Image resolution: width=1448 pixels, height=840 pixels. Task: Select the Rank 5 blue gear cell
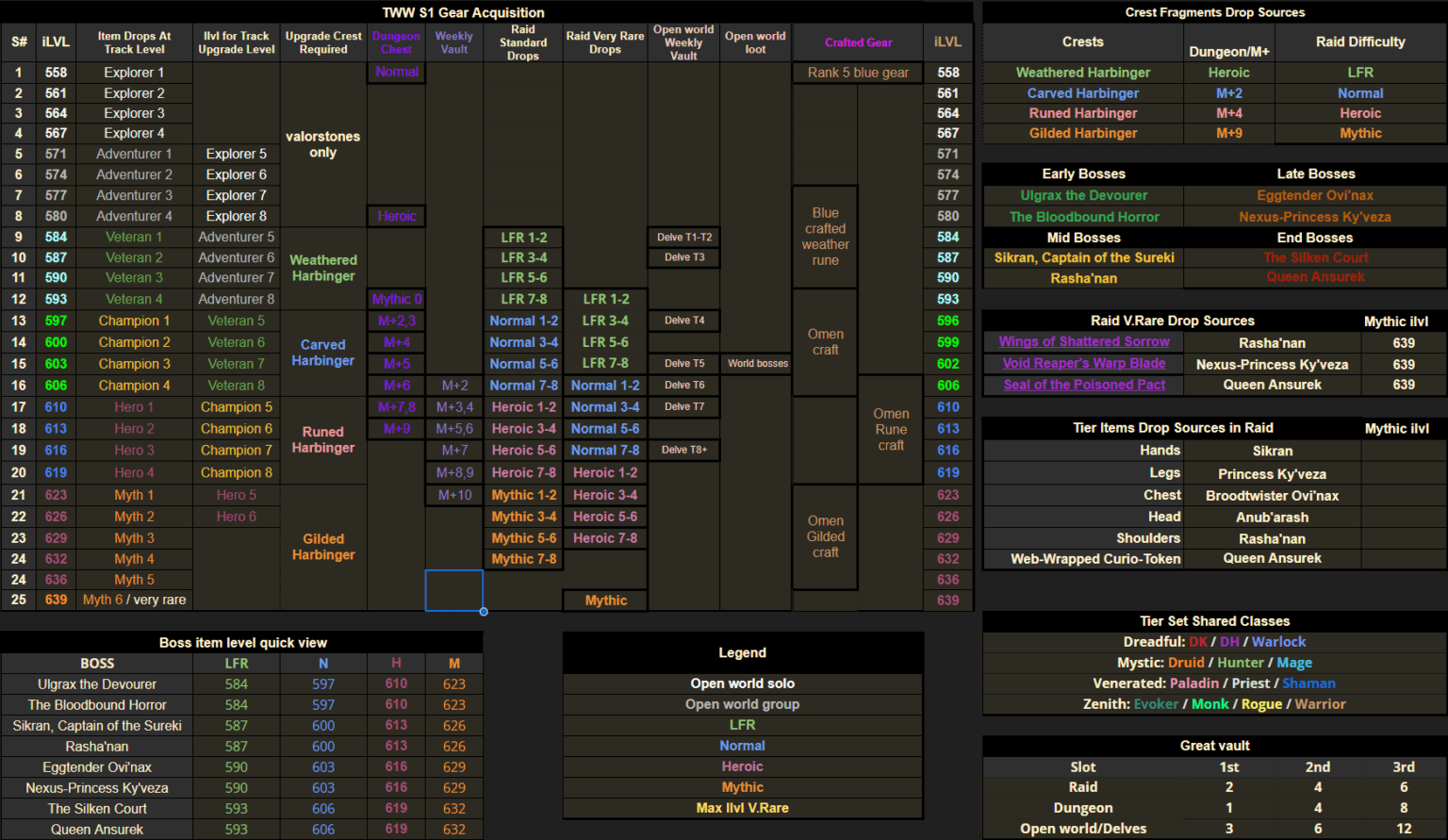point(858,73)
